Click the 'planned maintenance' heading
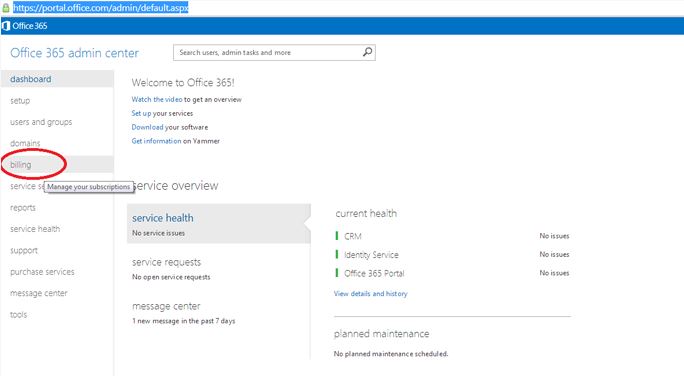This screenshot has height=376, width=684. [382, 334]
